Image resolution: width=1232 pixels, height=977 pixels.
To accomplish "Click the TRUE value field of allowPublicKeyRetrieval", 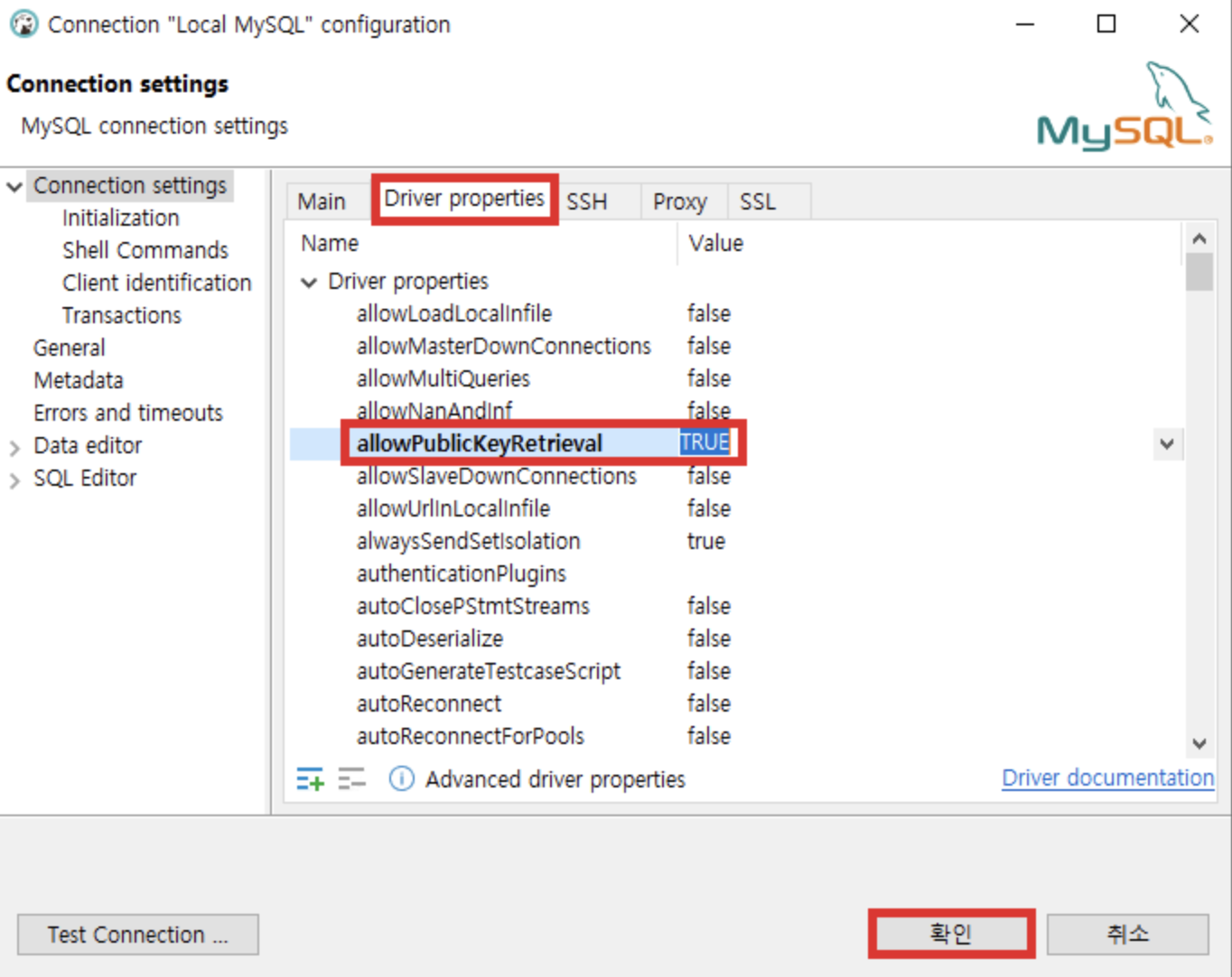I will click(705, 442).
